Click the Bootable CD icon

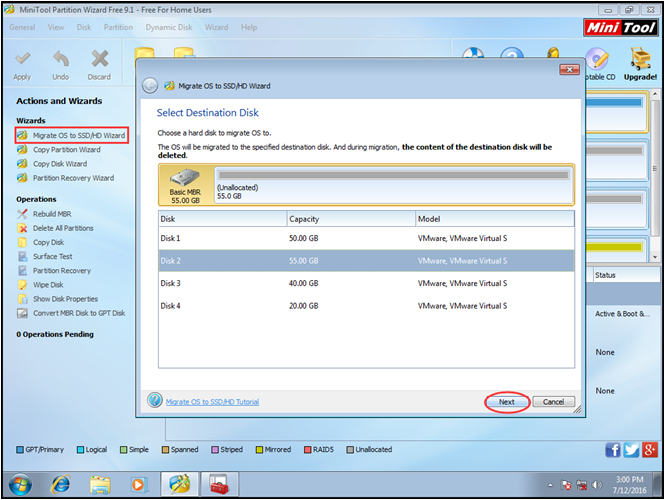click(597, 59)
